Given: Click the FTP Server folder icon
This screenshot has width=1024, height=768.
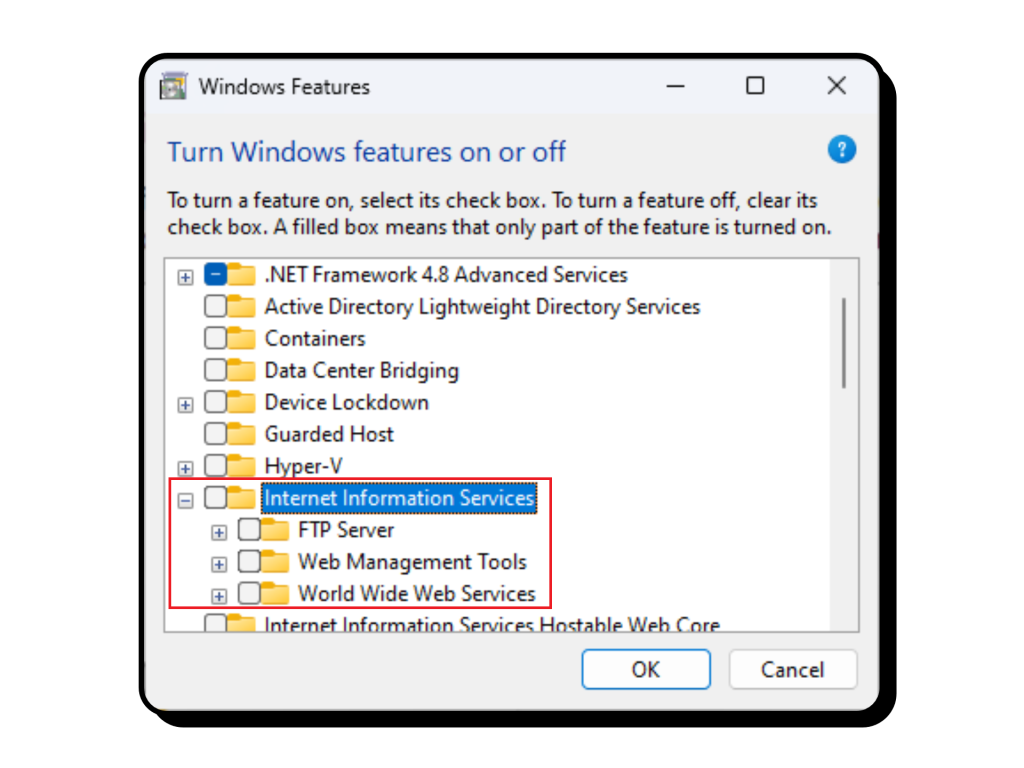Looking at the screenshot, I should 275,530.
